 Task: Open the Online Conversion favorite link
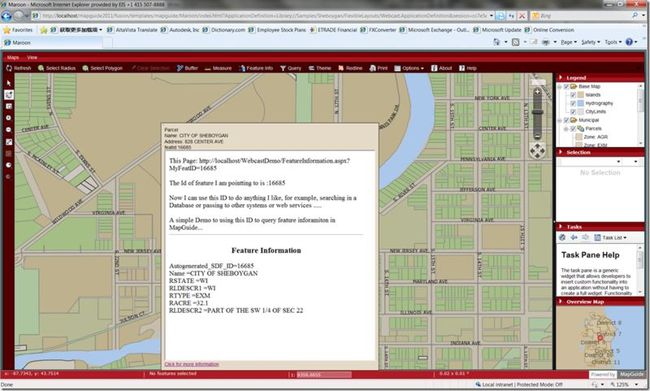(549, 30)
